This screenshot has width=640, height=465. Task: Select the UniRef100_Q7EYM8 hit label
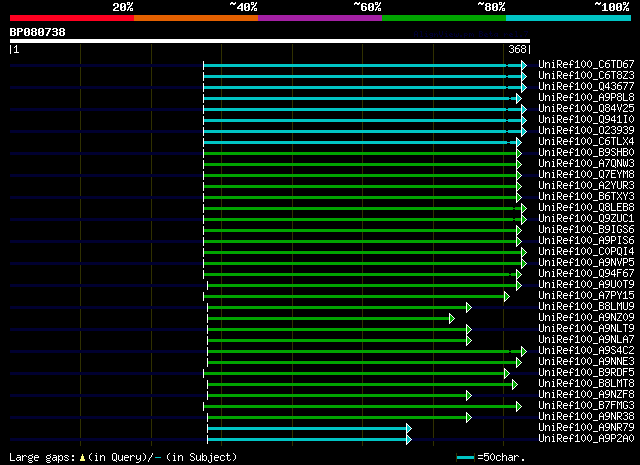tap(586, 175)
